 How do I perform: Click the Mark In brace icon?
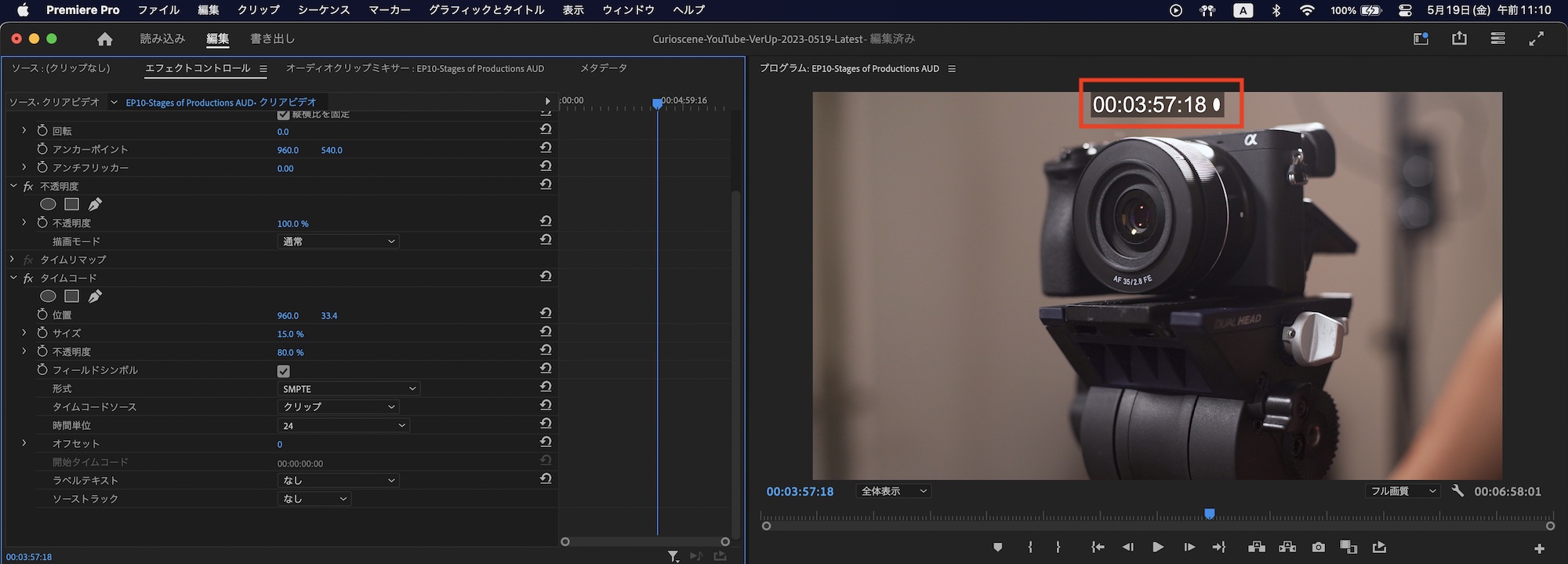point(1030,548)
